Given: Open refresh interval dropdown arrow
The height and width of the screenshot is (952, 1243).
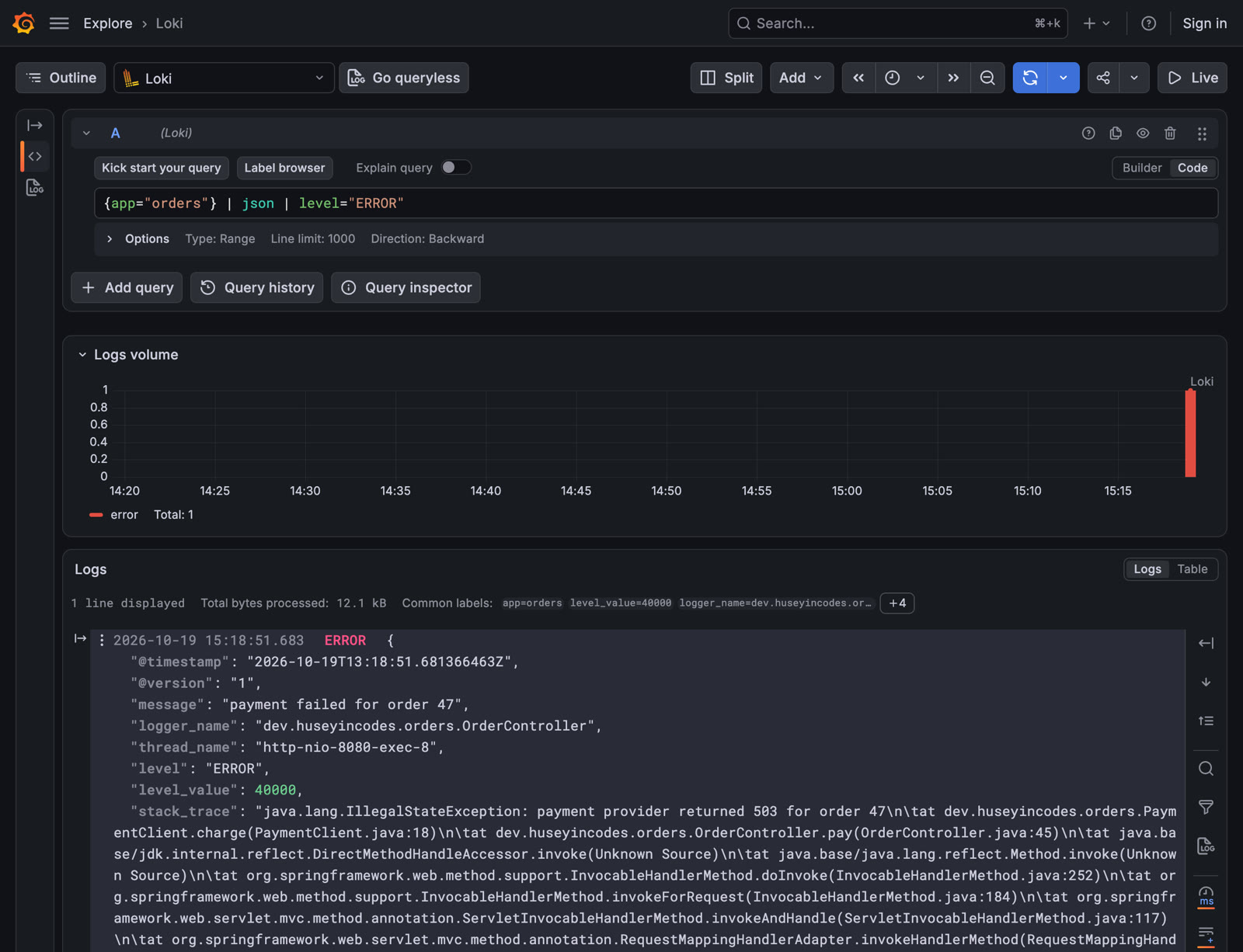Looking at the screenshot, I should click(1064, 78).
